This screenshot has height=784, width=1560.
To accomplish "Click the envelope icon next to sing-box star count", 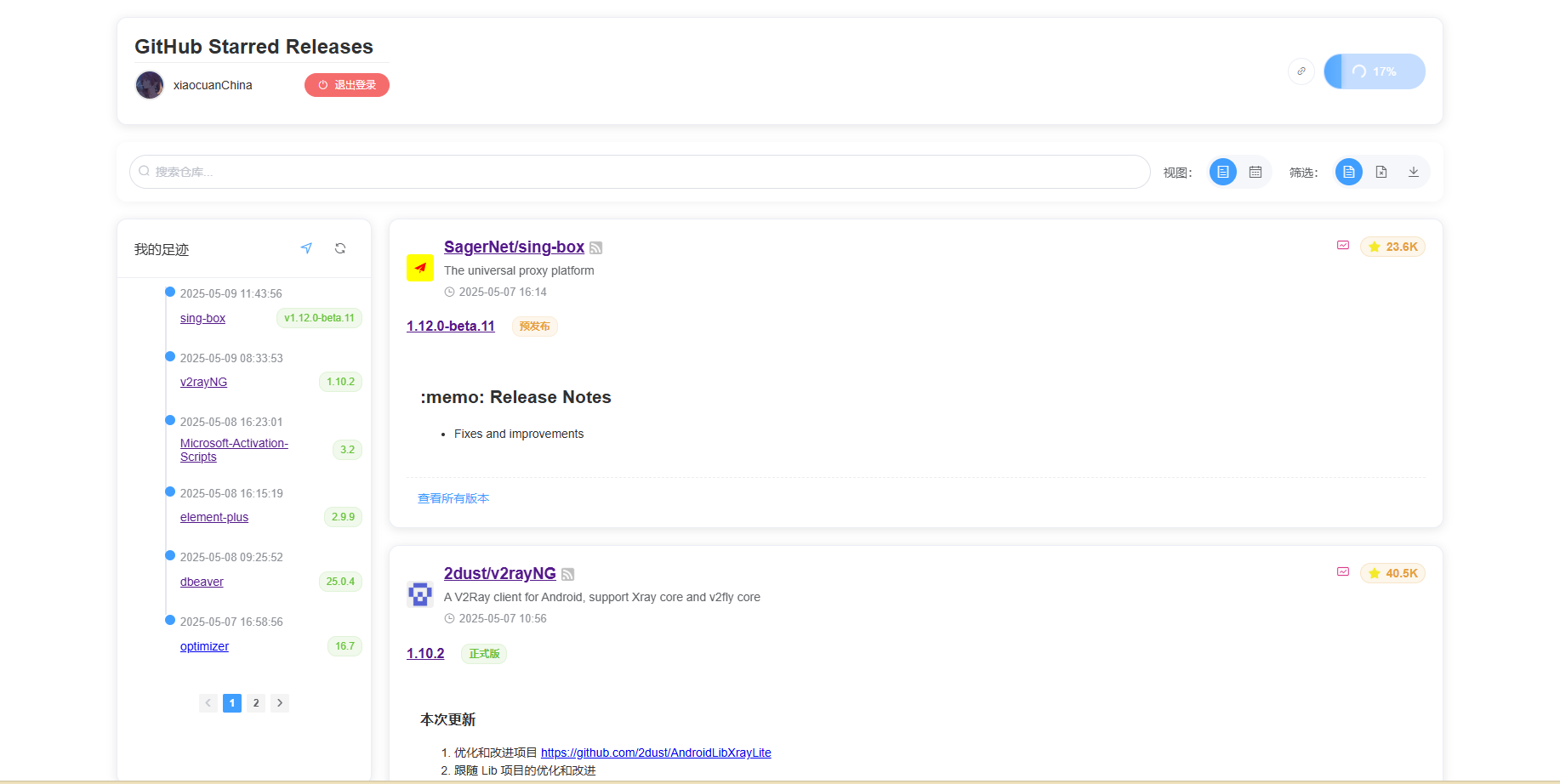I will click(1342, 245).
